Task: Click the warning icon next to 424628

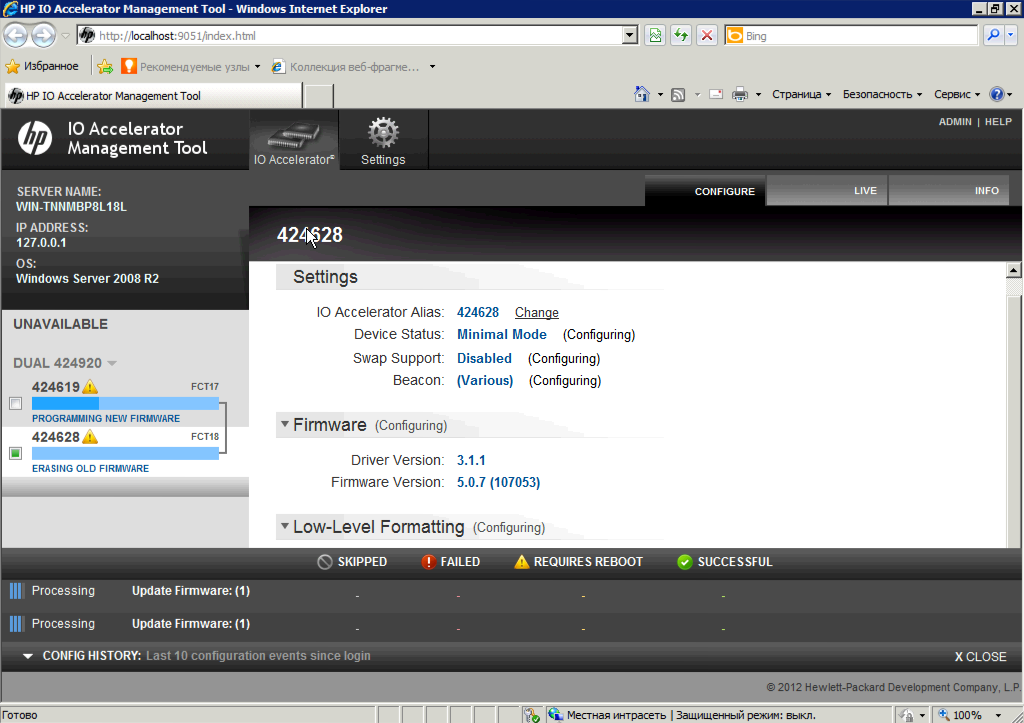Action: pos(90,437)
